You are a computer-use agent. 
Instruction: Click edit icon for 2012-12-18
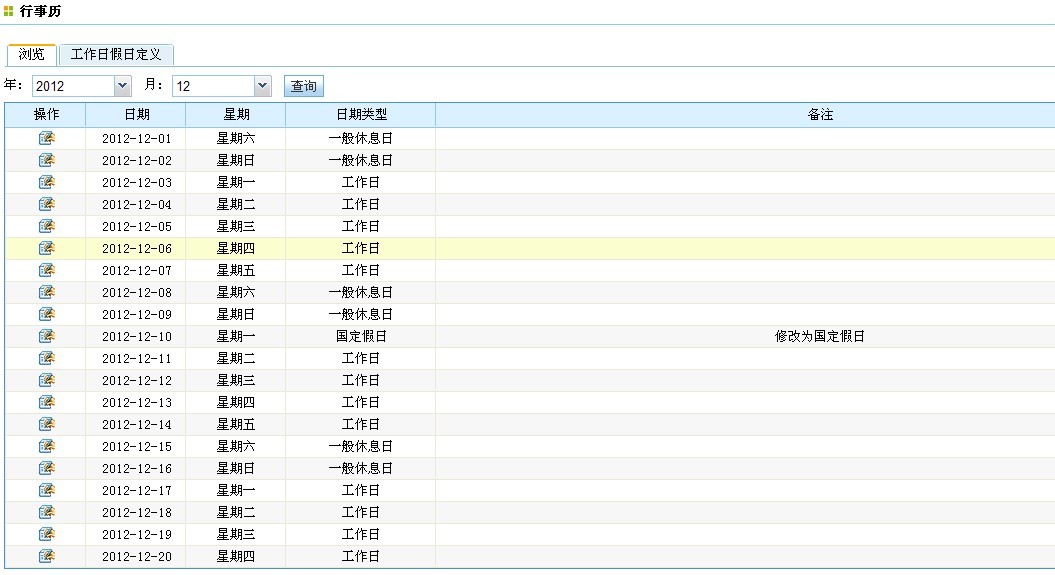click(x=46, y=512)
